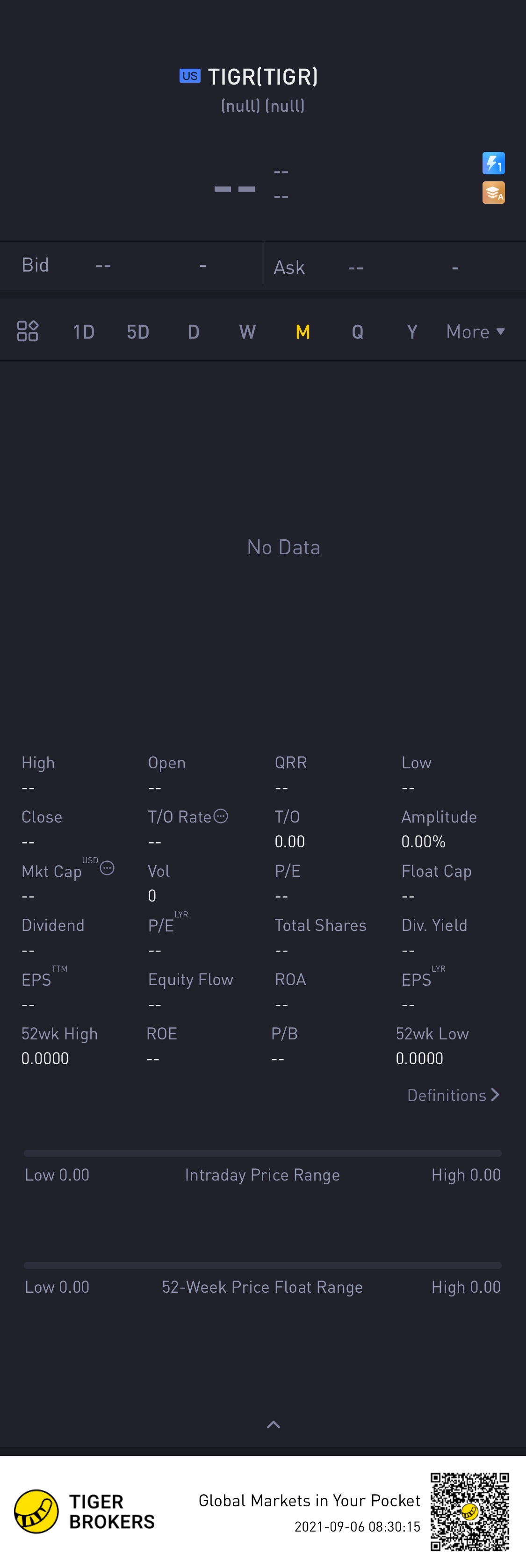Tap the info icon beside T/O Rate
Screen dimensions: 526x1568
[x=221, y=816]
